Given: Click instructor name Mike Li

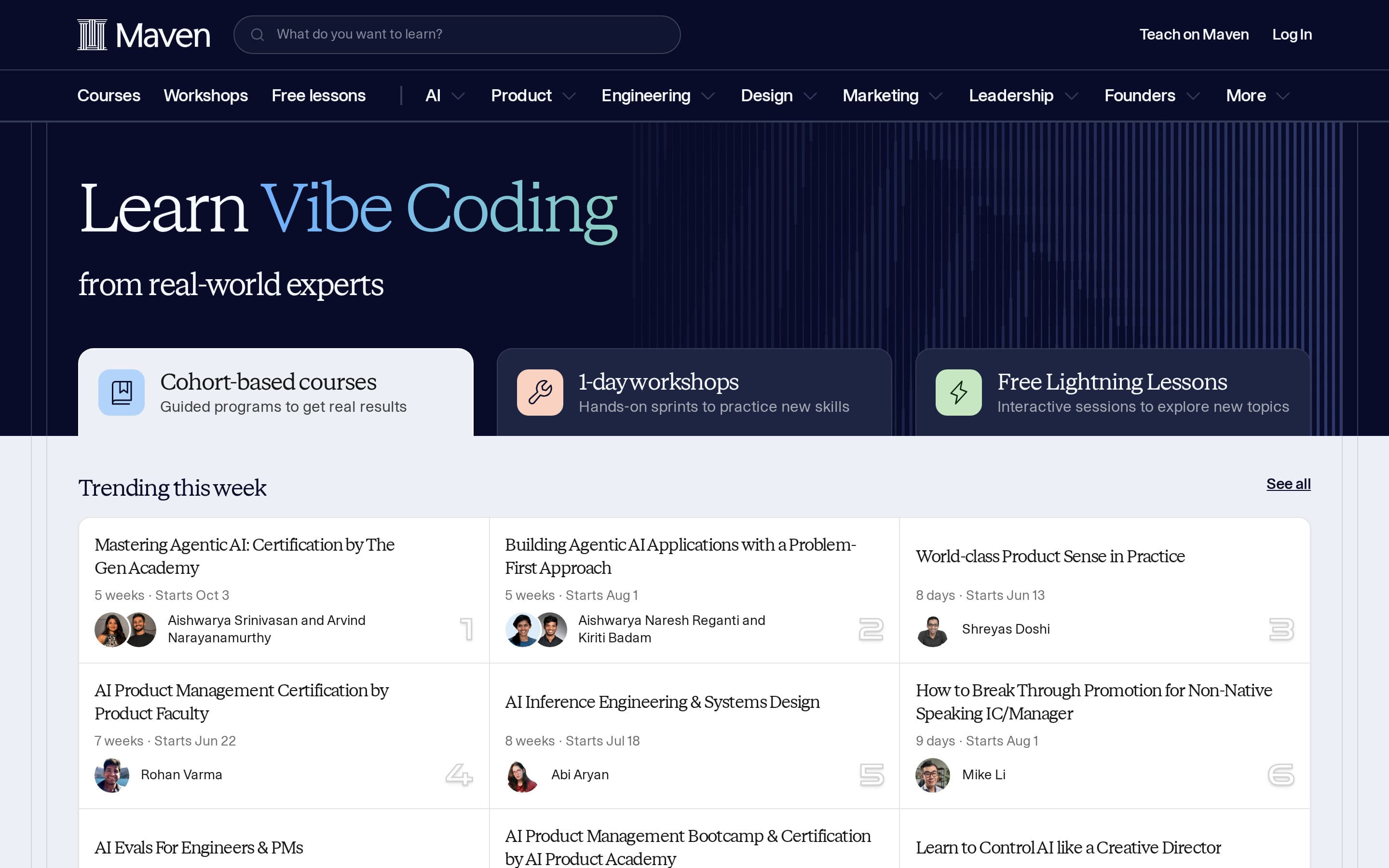Looking at the screenshot, I should pyautogui.click(x=984, y=775).
